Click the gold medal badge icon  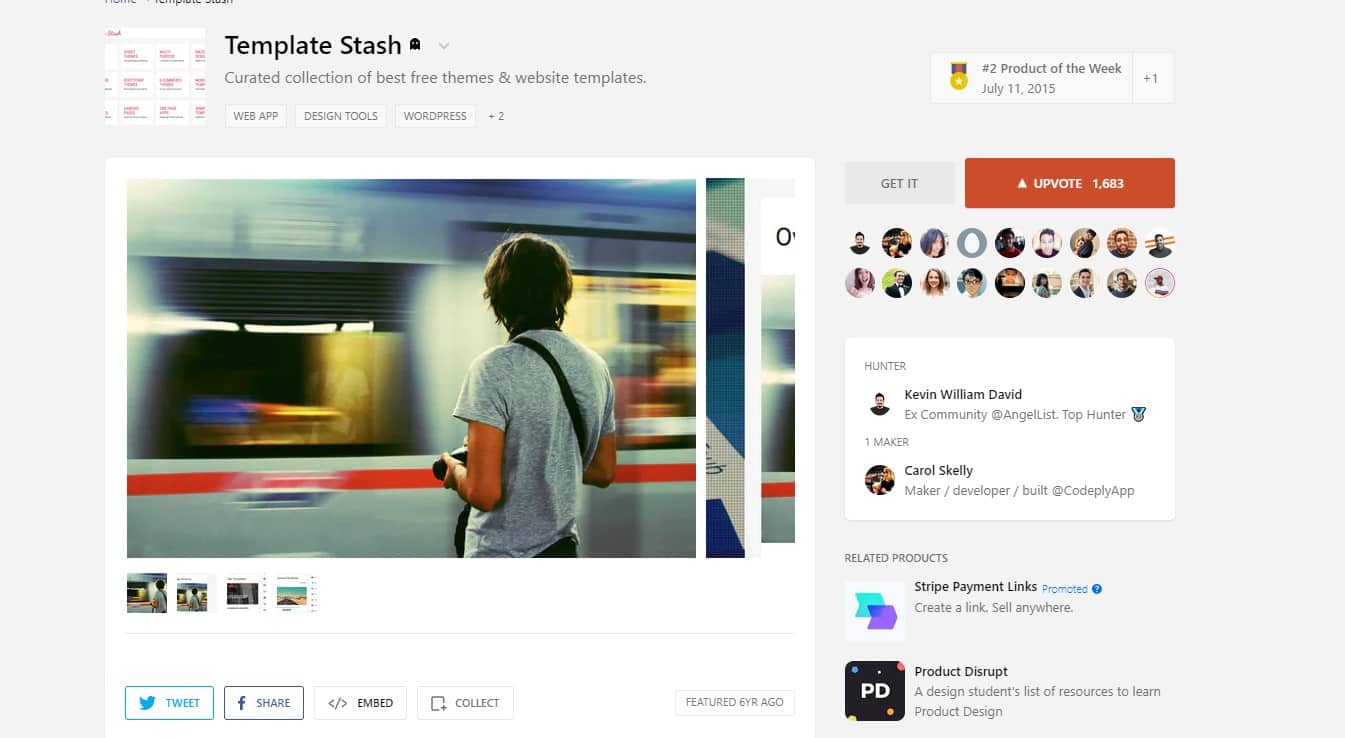(x=959, y=77)
